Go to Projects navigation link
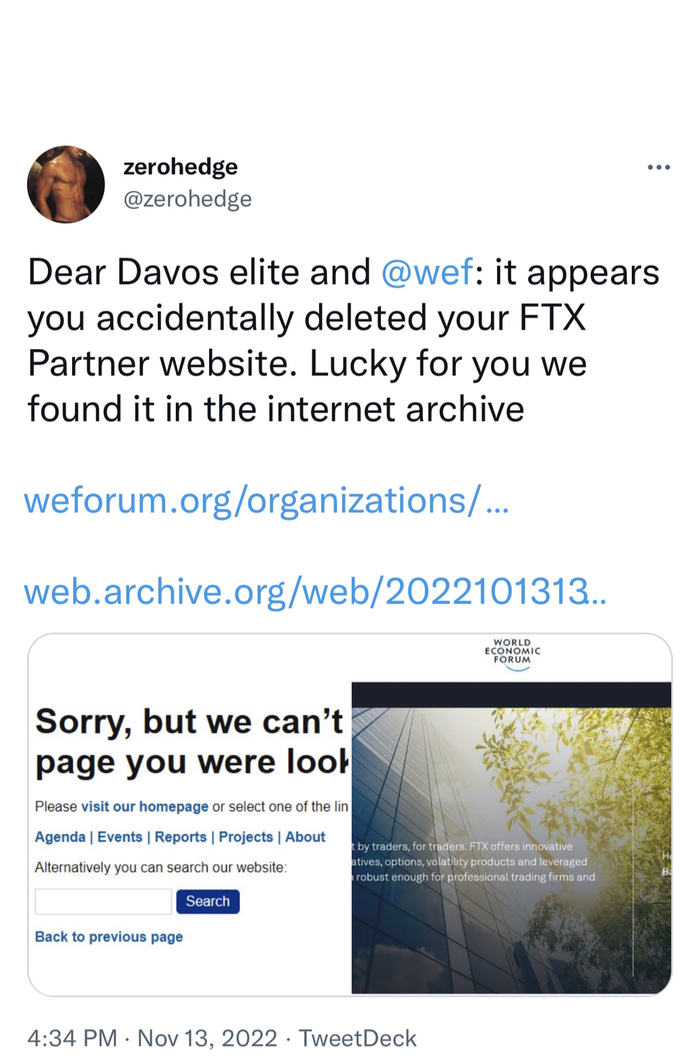Screen dimensions: 700x1064 point(245,837)
